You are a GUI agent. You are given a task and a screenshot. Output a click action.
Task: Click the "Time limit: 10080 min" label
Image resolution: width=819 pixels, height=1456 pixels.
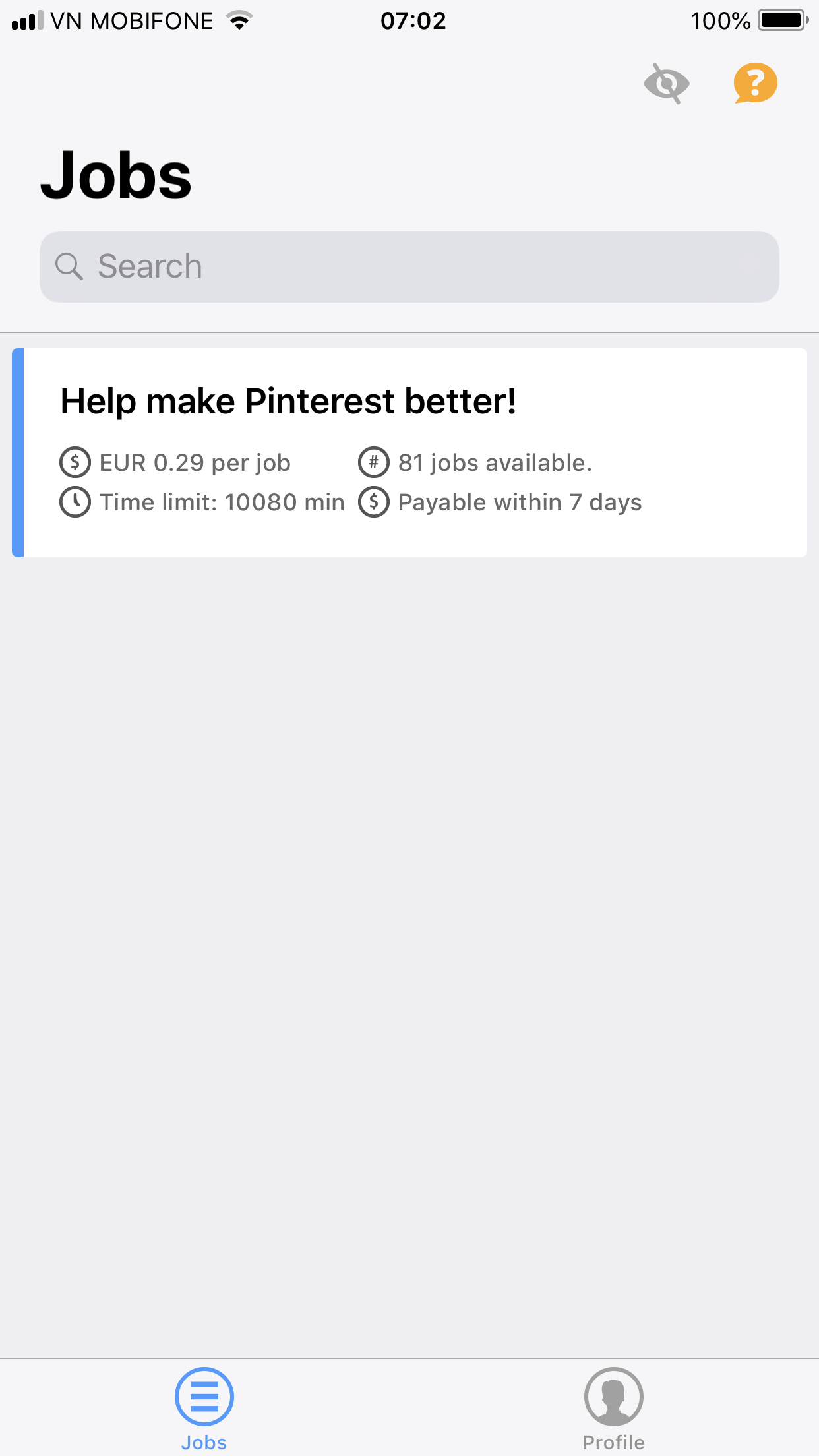click(x=222, y=502)
